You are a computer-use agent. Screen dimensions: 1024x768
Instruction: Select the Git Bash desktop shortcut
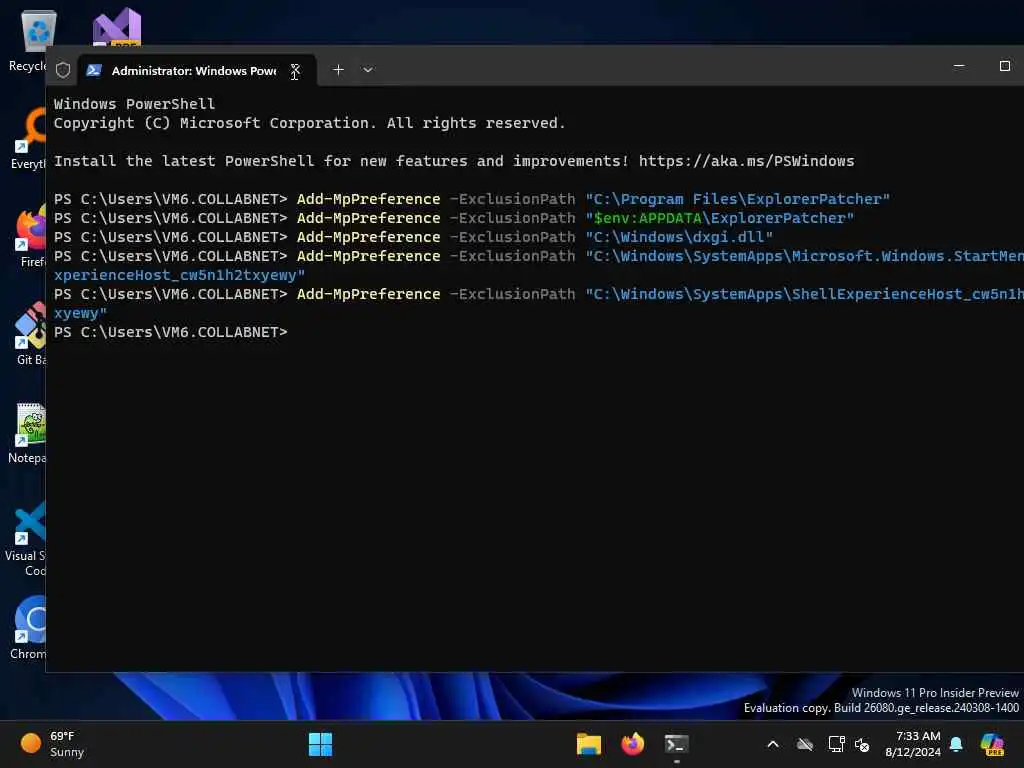coord(30,334)
